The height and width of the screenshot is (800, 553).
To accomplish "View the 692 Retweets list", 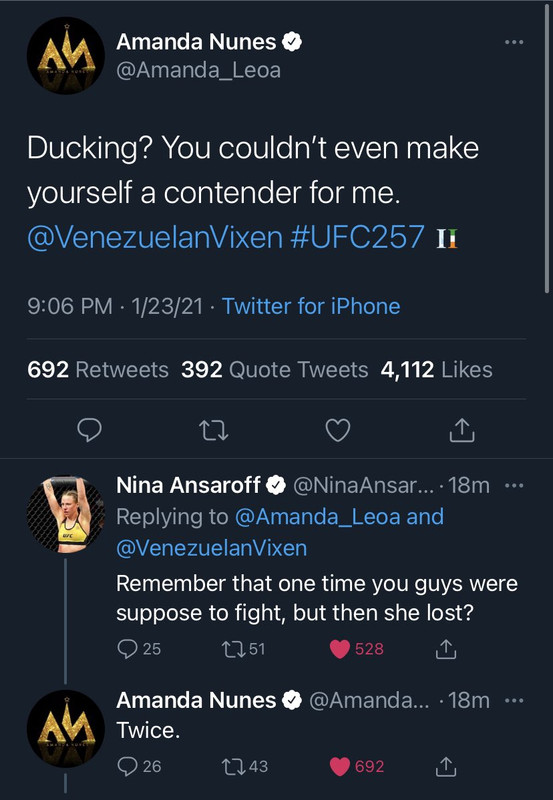I will point(98,369).
